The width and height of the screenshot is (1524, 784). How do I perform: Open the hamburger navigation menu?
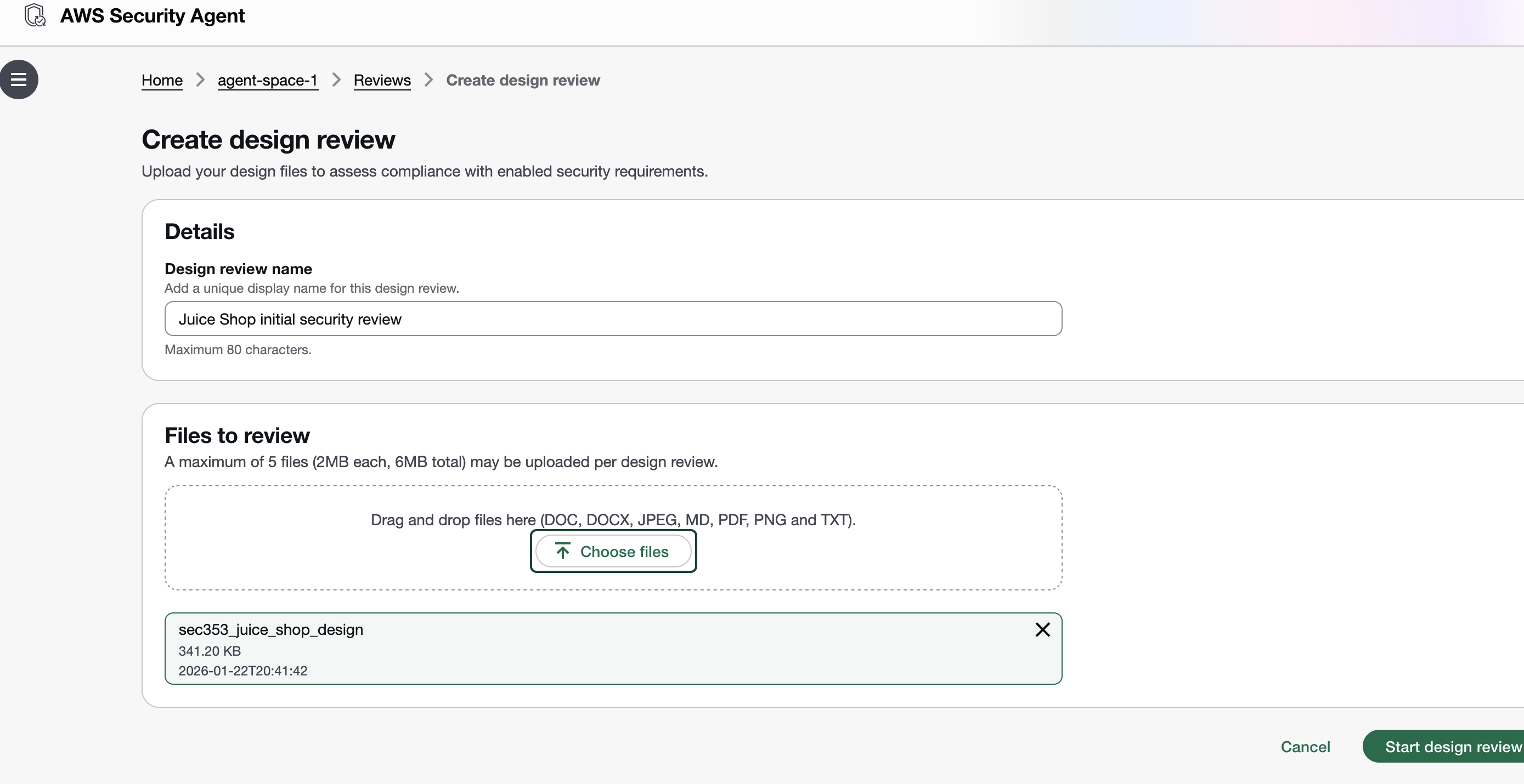pyautogui.click(x=19, y=79)
